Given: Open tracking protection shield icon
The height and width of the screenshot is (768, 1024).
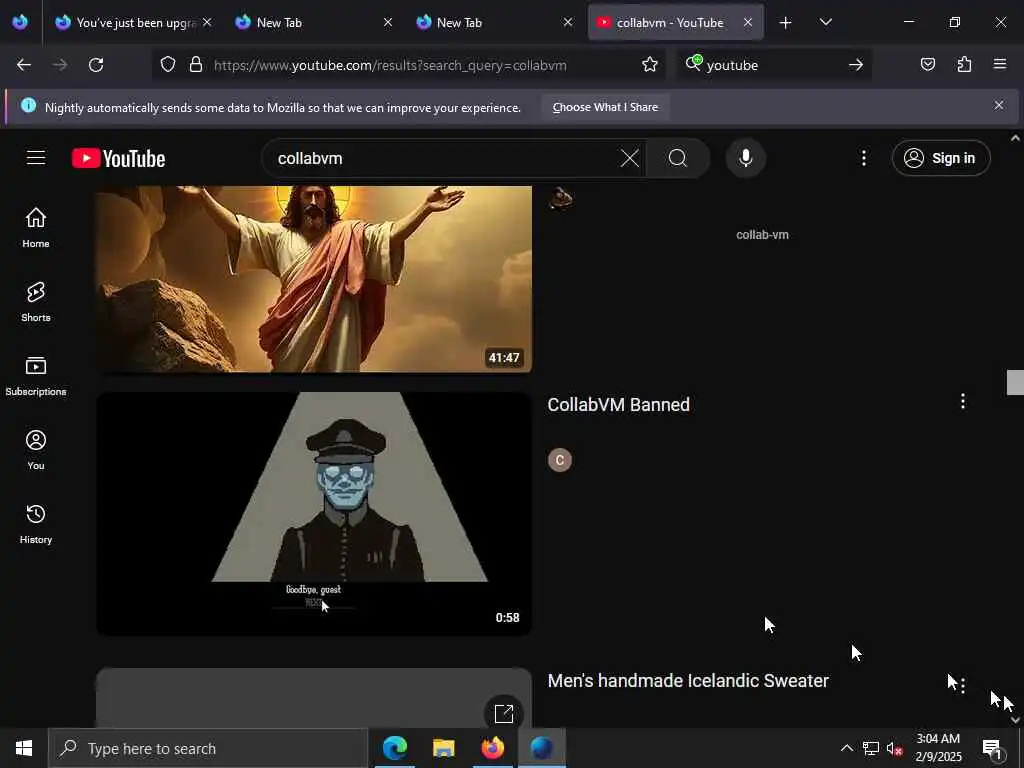Looking at the screenshot, I should pos(168,65).
